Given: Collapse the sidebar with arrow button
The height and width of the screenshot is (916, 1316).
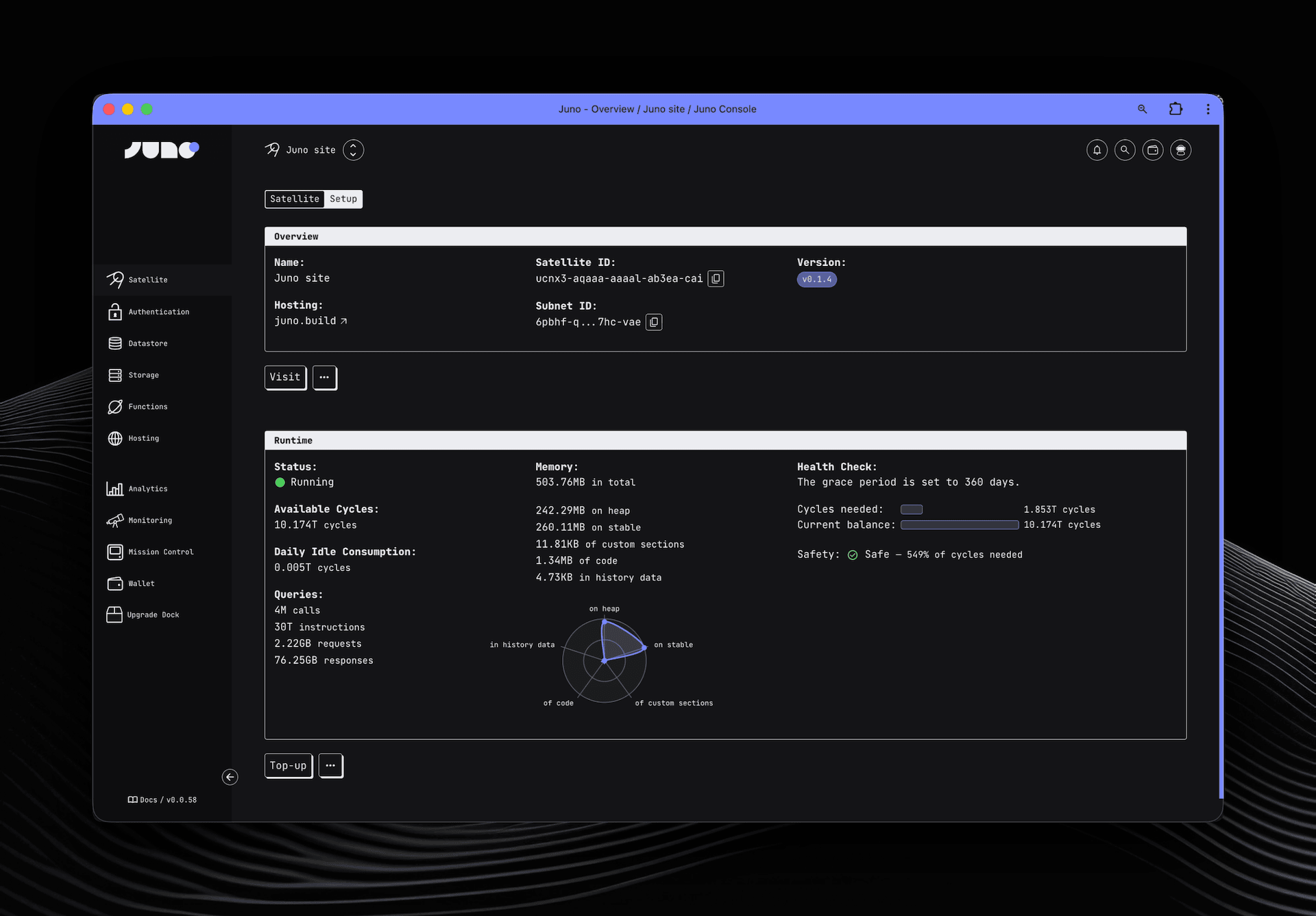Looking at the screenshot, I should click(230, 777).
